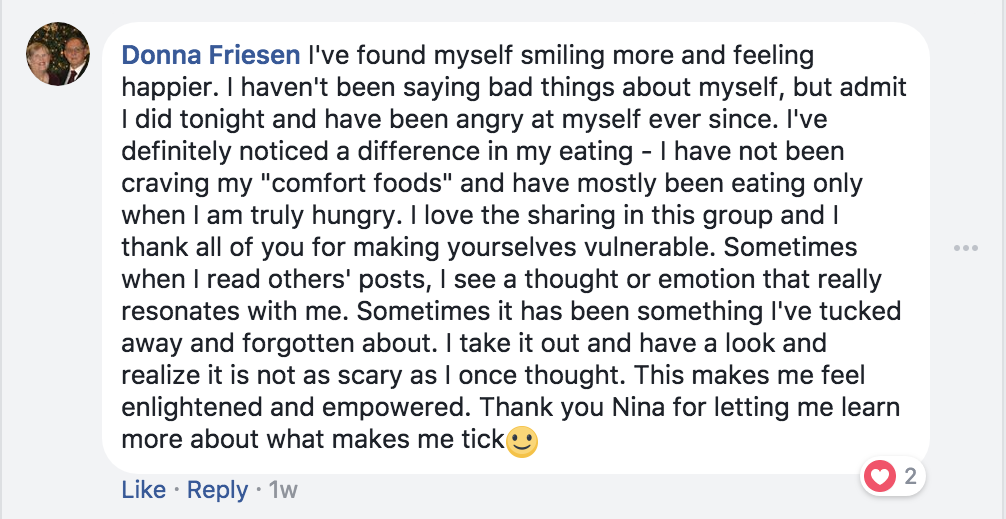This screenshot has height=519, width=1006.
Task: Open the 1w timestamp permalink
Action: click(x=283, y=491)
